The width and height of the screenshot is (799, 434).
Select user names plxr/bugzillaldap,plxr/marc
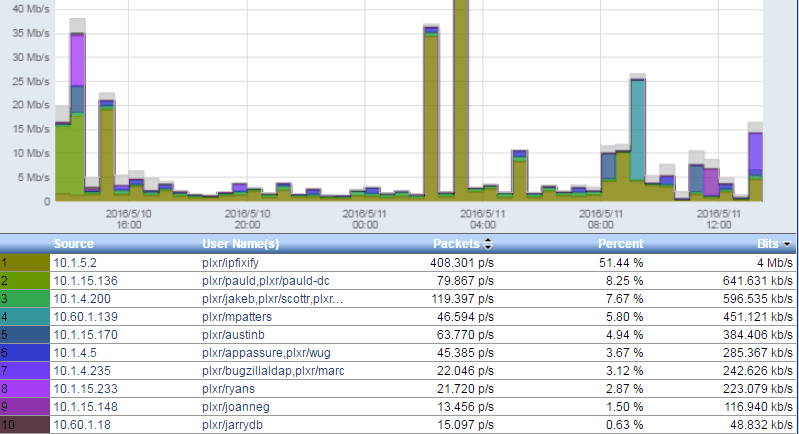[x=273, y=371]
